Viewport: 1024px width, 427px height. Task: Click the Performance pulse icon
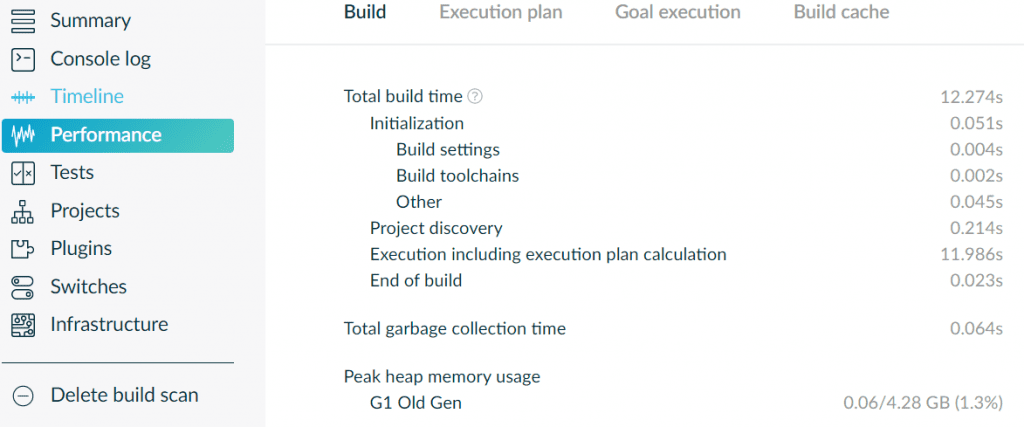point(23,135)
